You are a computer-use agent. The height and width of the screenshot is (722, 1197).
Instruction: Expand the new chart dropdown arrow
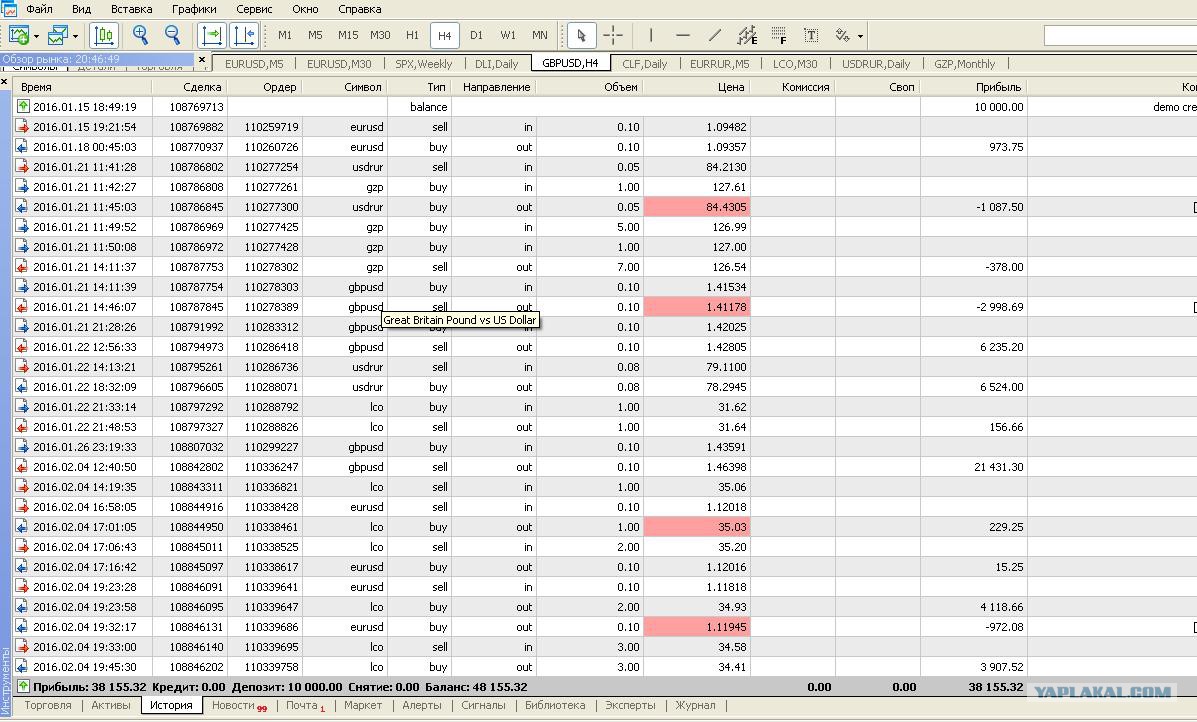click(x=36, y=36)
